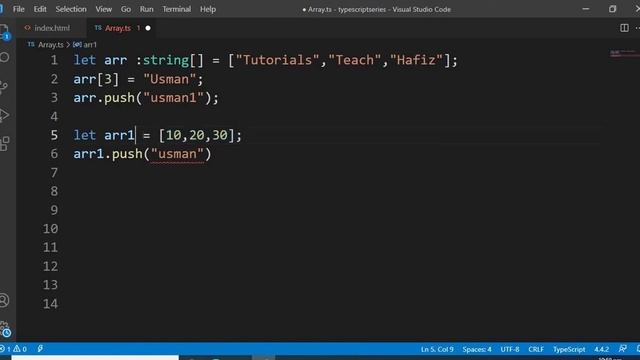
Task: Open the Manage gear icon
Action: tap(5, 329)
